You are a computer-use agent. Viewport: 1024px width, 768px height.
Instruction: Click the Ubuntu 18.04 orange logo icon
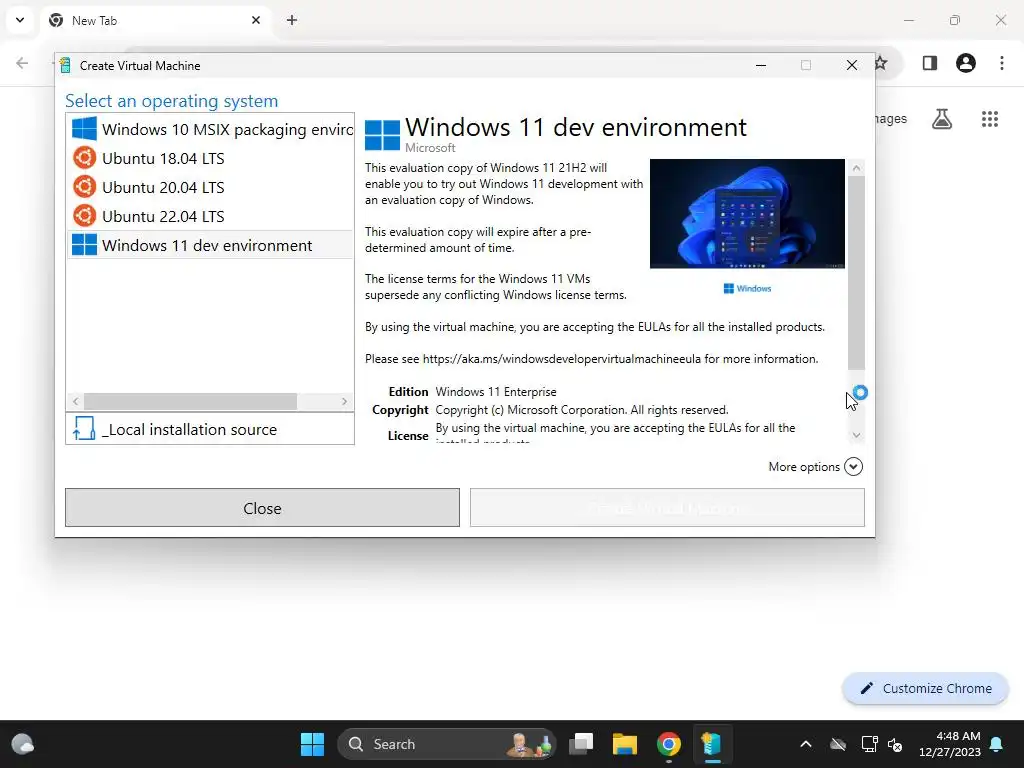[84, 158]
